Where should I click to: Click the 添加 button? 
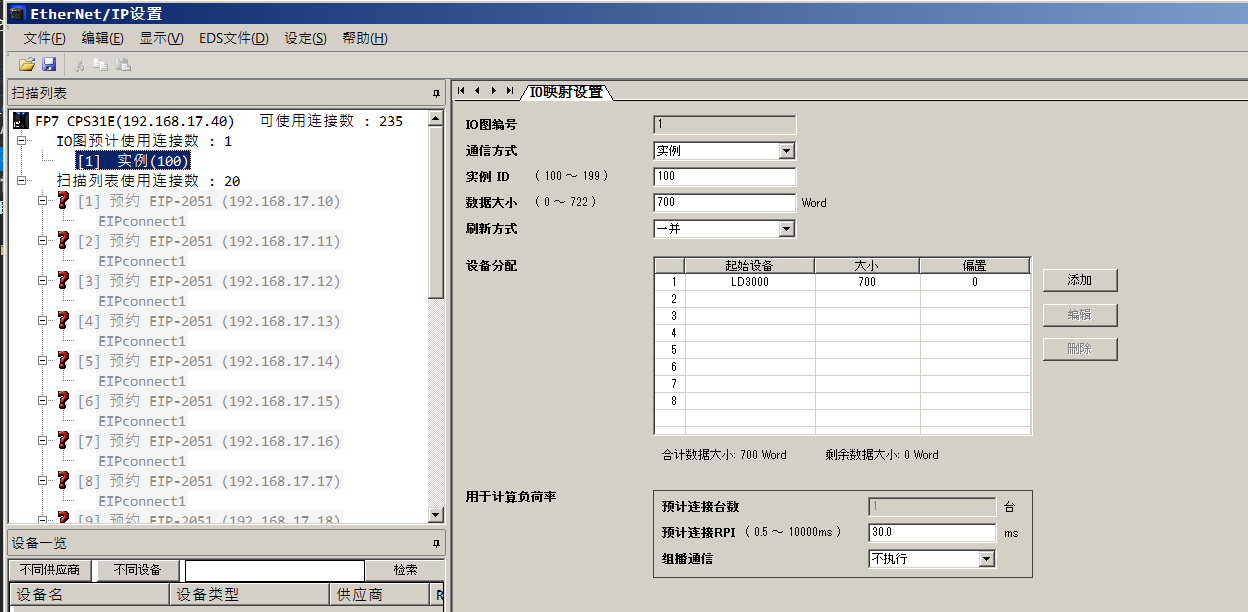pyautogui.click(x=1079, y=280)
